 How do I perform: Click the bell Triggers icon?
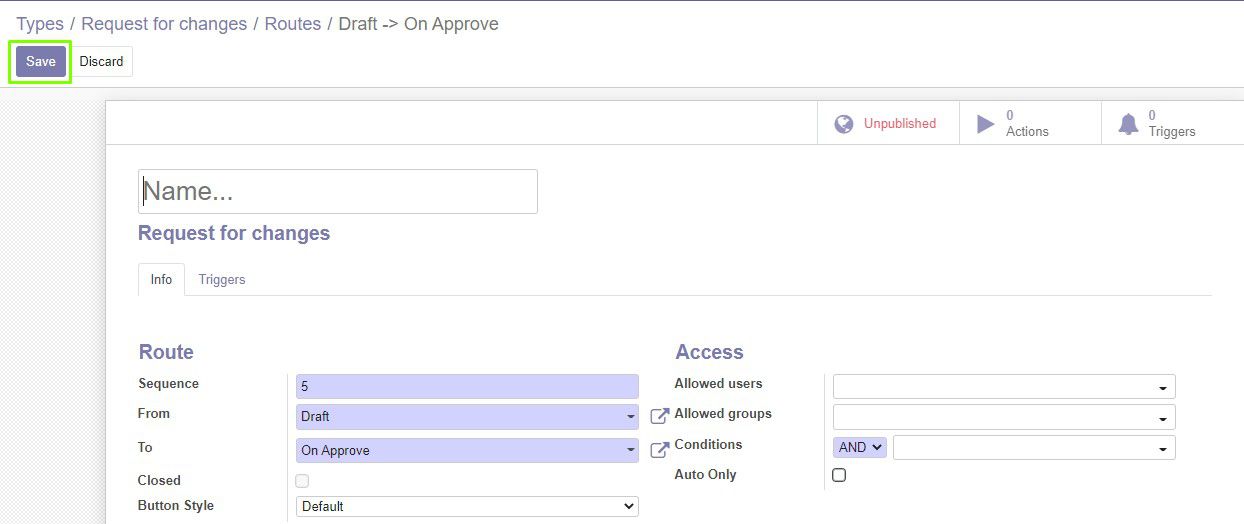coord(1128,124)
